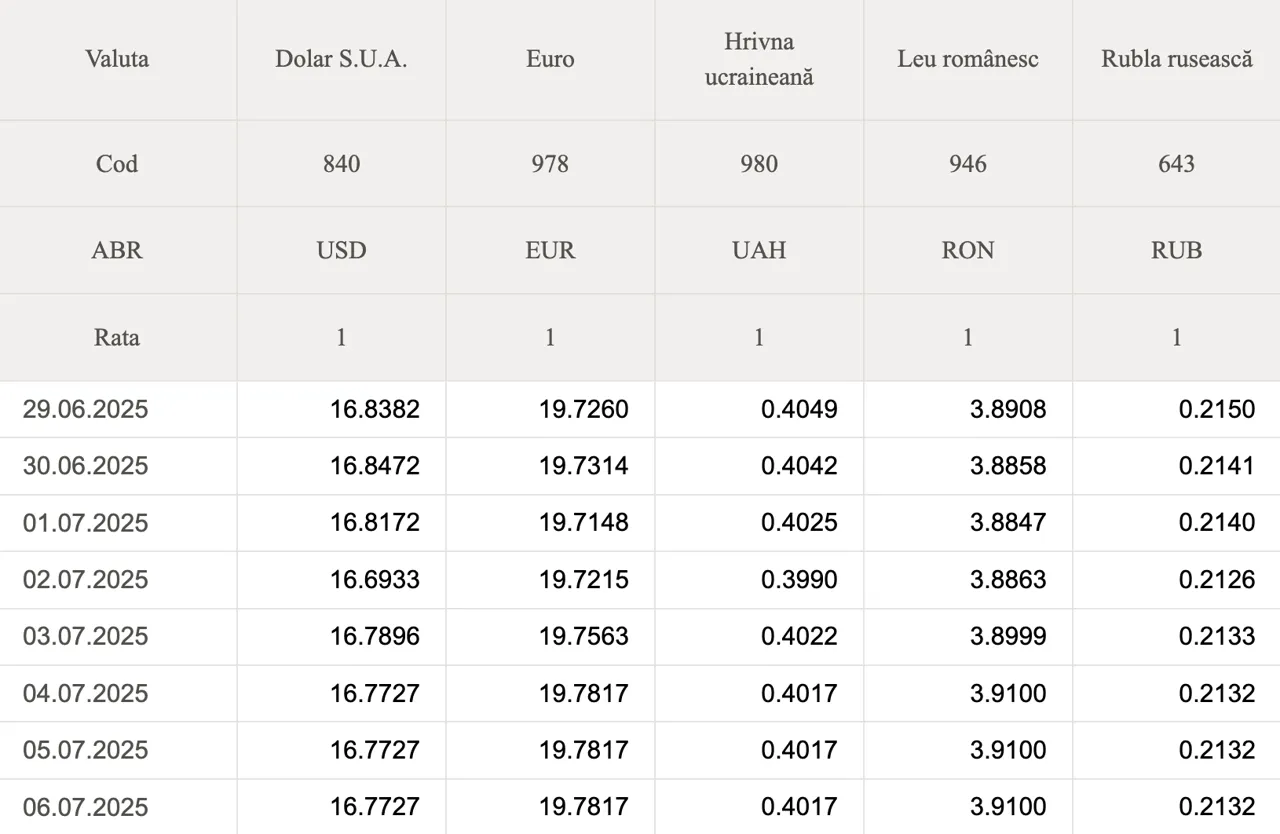This screenshot has height=834, width=1280.
Task: Select RON rate 3.8999 on 03.07.2025
Action: (1008, 637)
